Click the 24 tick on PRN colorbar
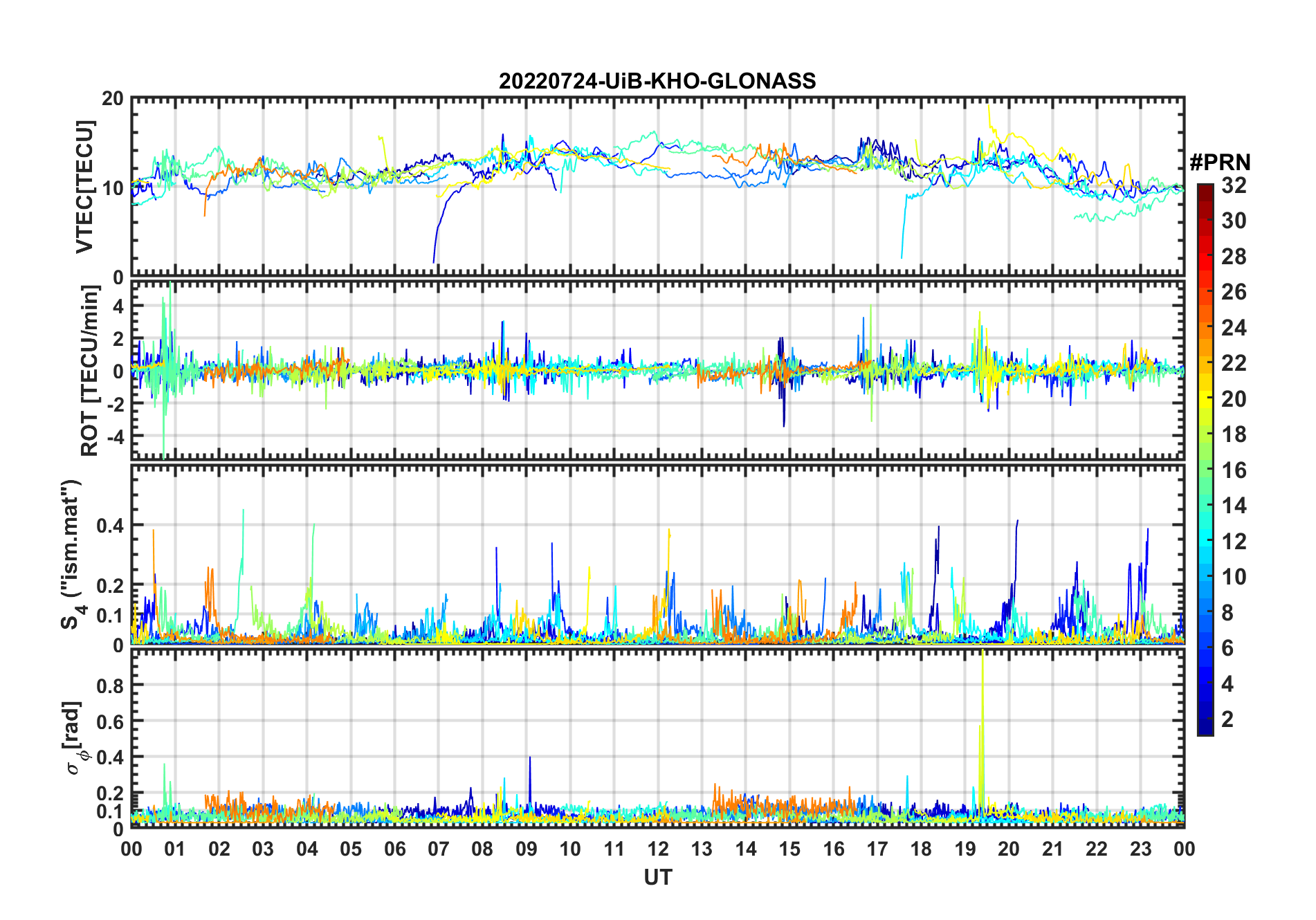This screenshot has height=920, width=1316. pos(1234,328)
